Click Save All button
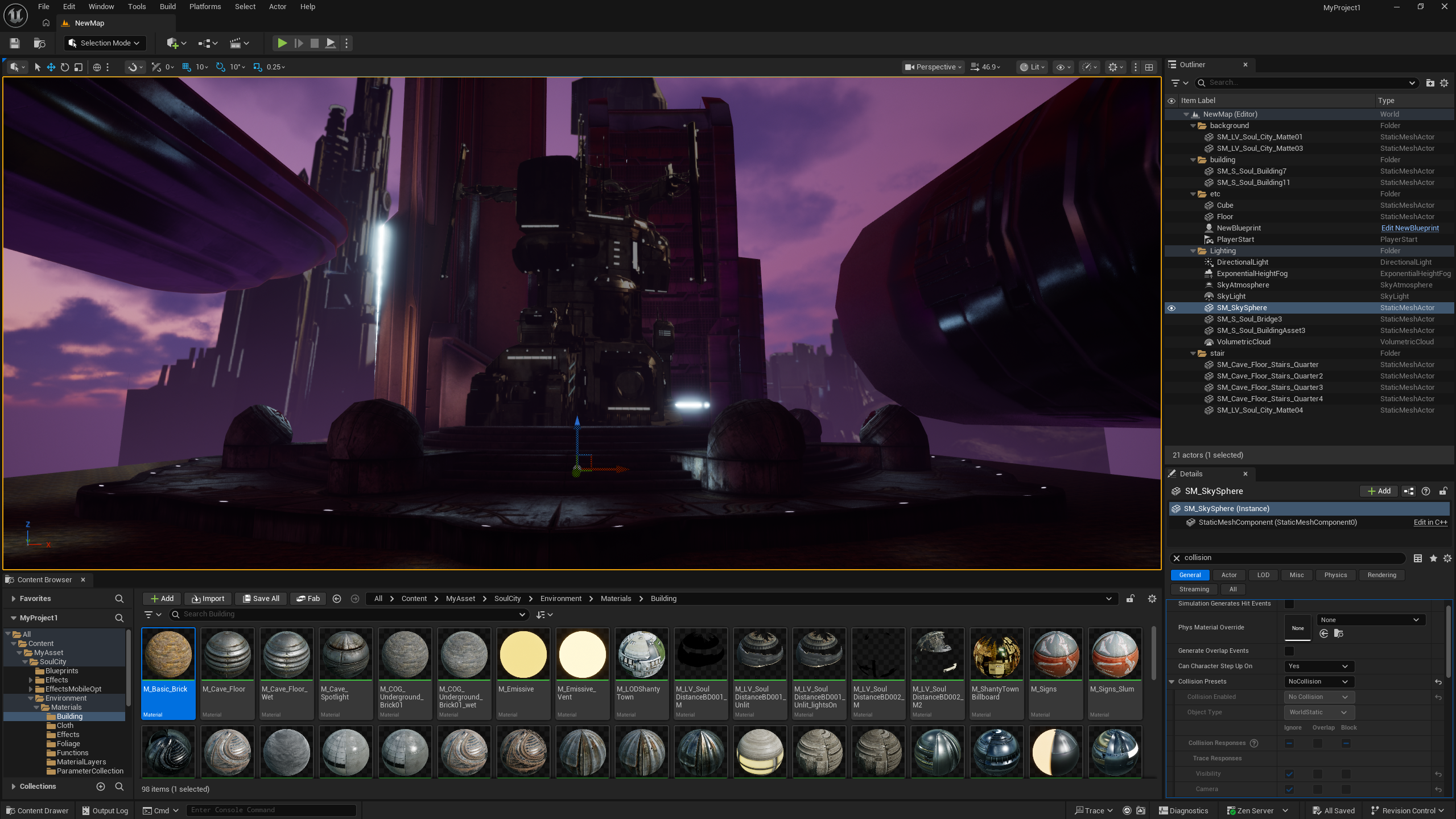The height and width of the screenshot is (819, 1456). 261,598
